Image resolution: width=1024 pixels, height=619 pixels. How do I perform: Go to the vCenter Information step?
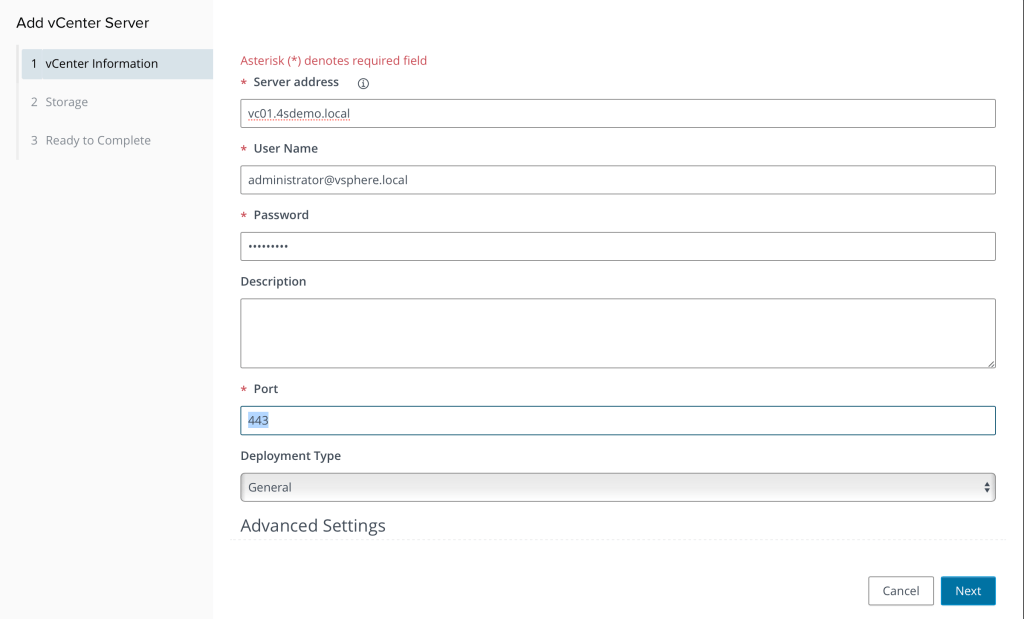101,64
